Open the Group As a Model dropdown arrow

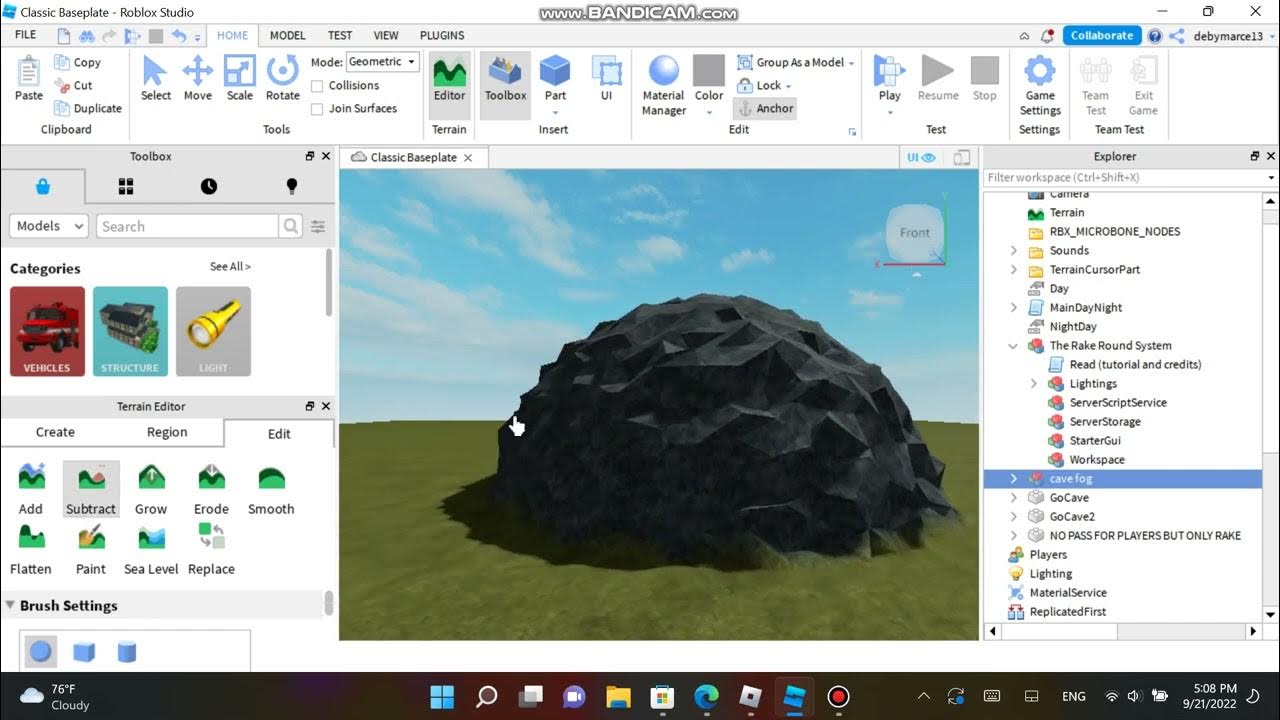(x=852, y=63)
